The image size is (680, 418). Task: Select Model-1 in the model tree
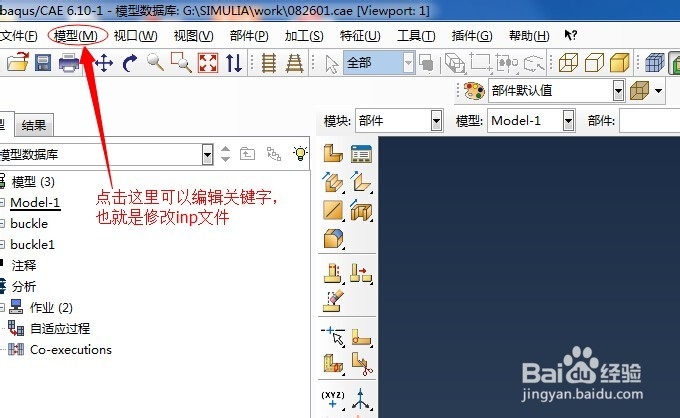click(x=35, y=202)
